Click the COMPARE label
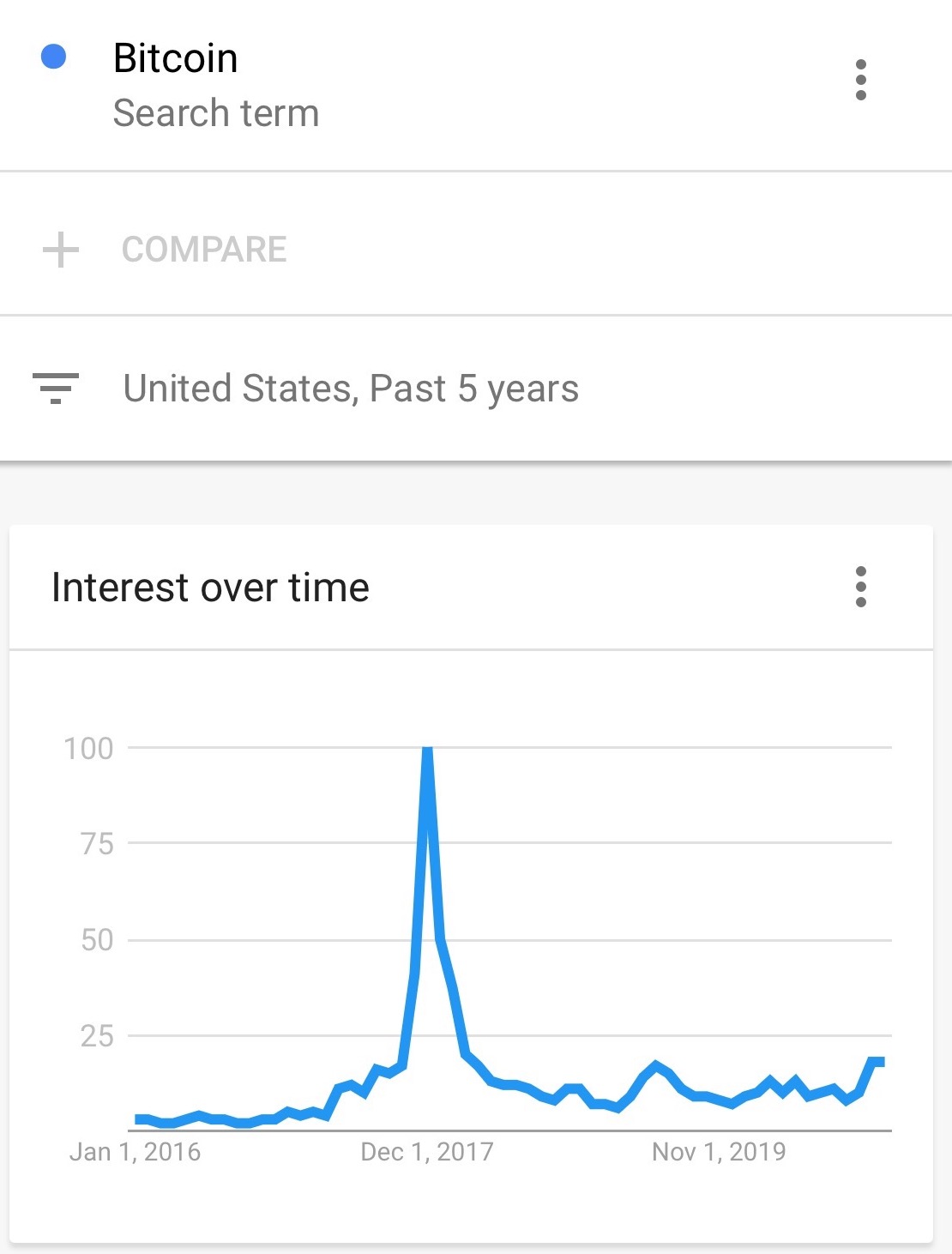Image resolution: width=952 pixels, height=1254 pixels. (204, 250)
